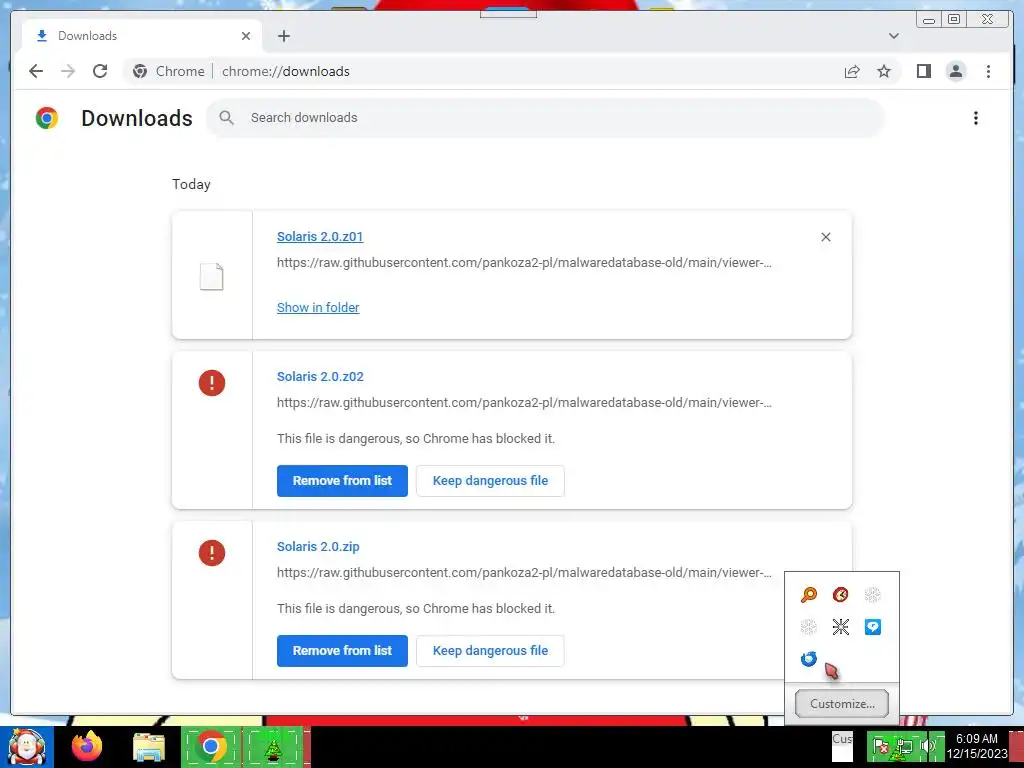This screenshot has height=768, width=1024.
Task: Open the profile avatar menu
Action: click(955, 71)
